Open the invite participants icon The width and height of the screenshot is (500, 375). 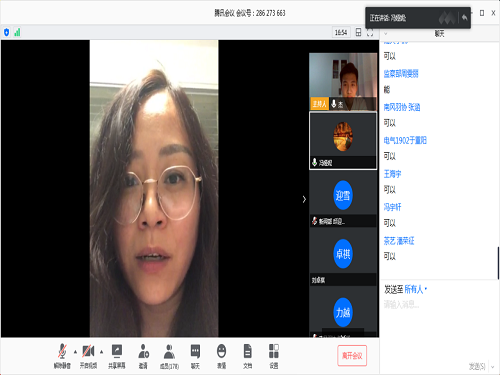[143, 356]
